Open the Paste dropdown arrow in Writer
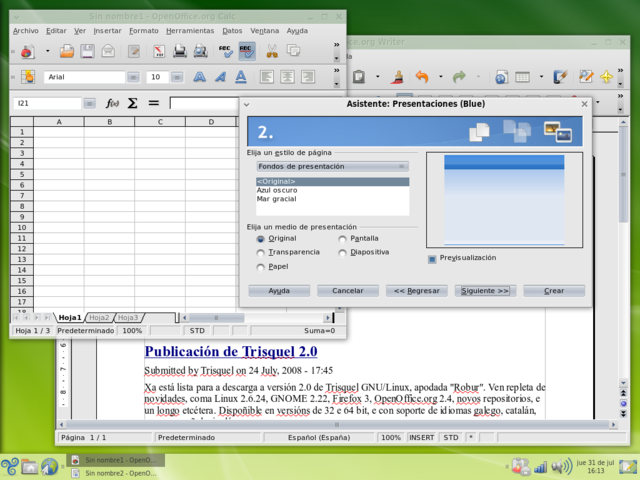This screenshot has width=640, height=480. click(x=378, y=77)
